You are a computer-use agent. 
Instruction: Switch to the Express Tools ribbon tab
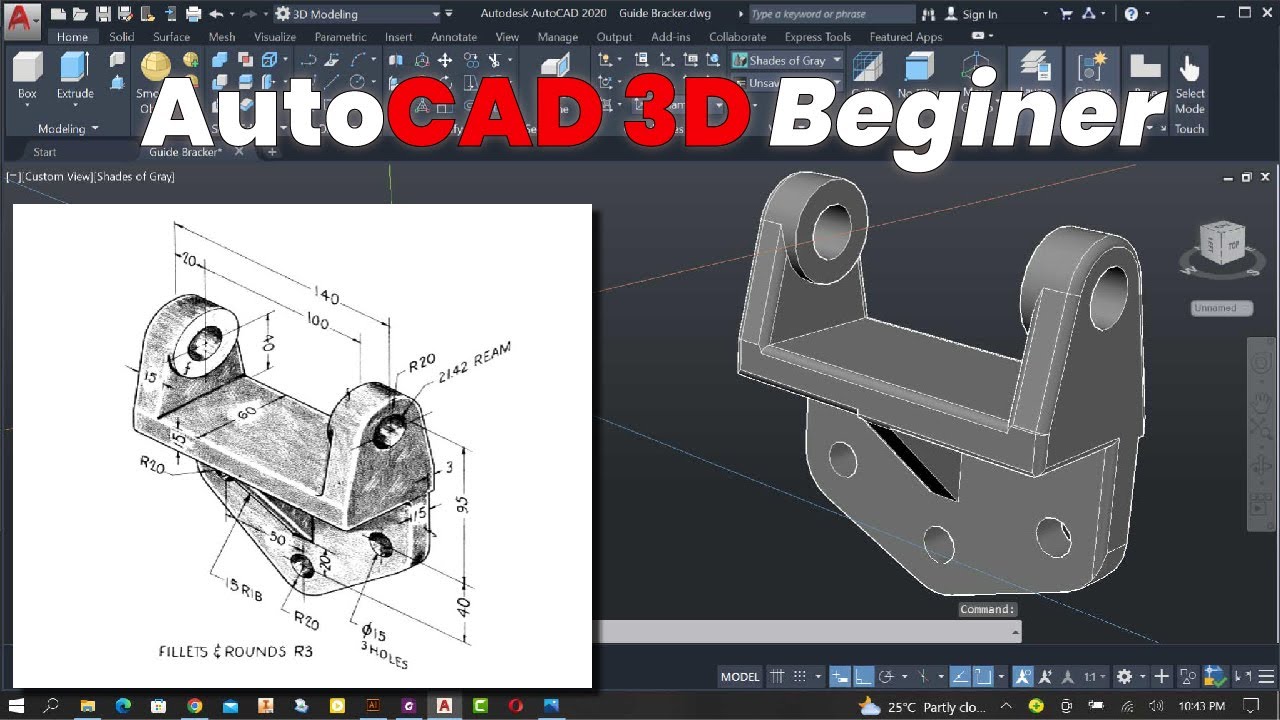(818, 37)
